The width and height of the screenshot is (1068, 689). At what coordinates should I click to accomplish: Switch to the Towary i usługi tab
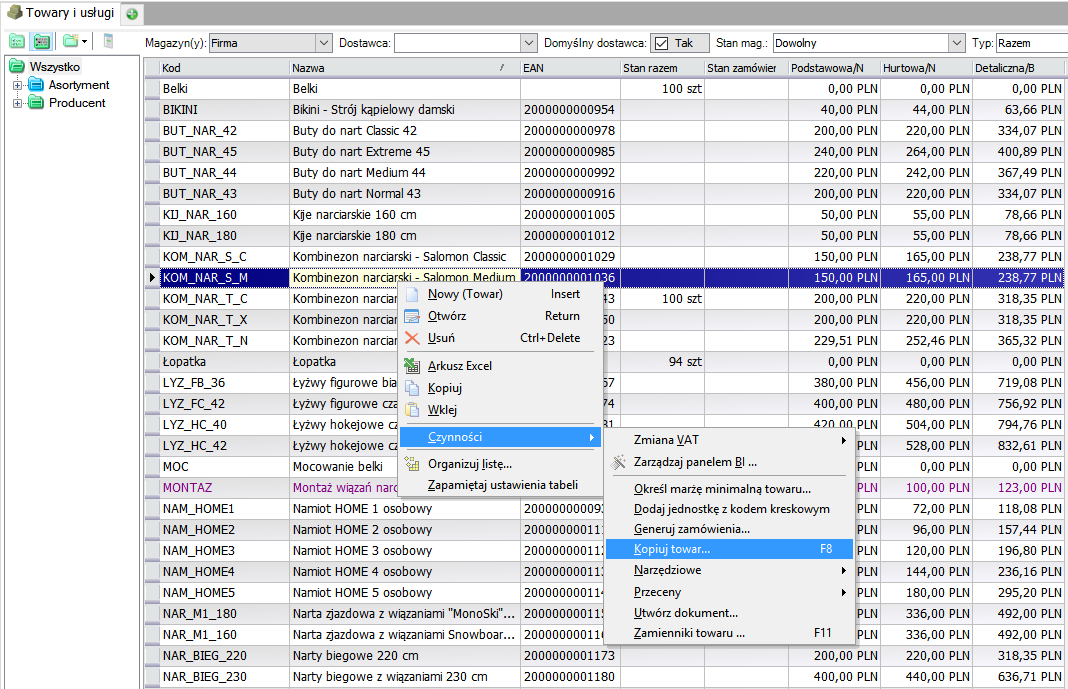61,13
